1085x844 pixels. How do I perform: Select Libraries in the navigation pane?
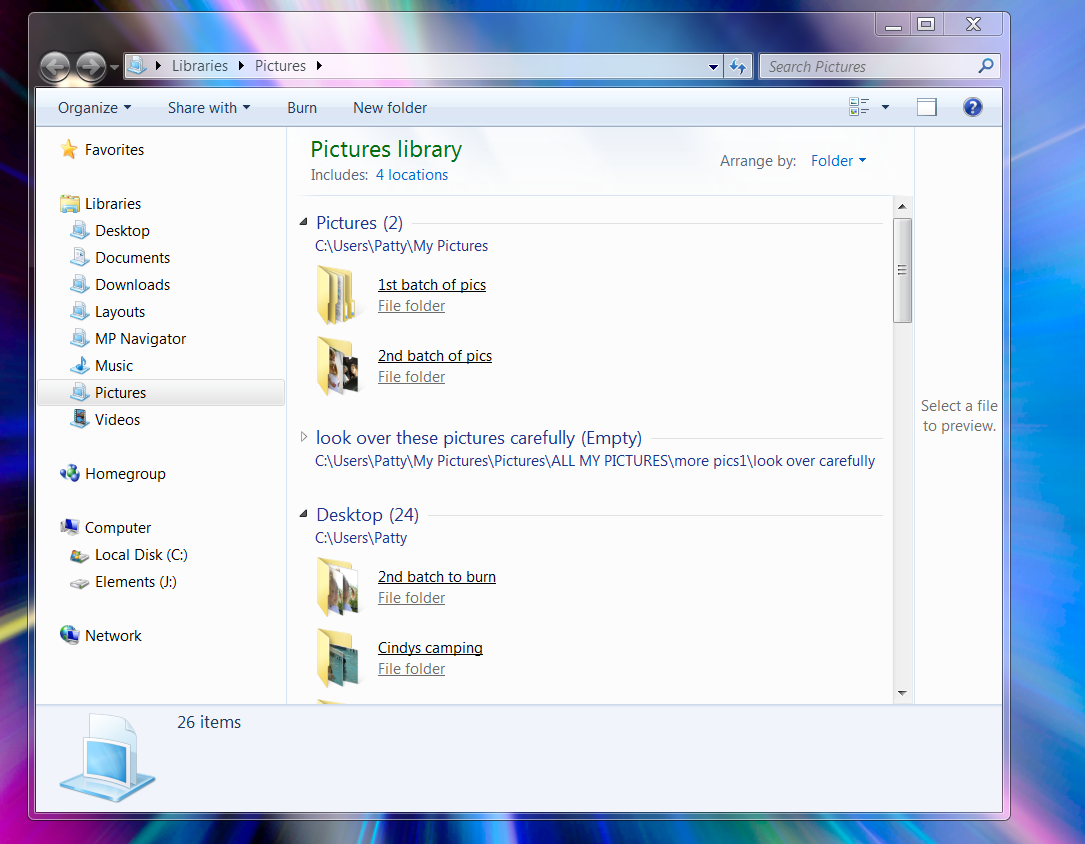pyautogui.click(x=113, y=203)
